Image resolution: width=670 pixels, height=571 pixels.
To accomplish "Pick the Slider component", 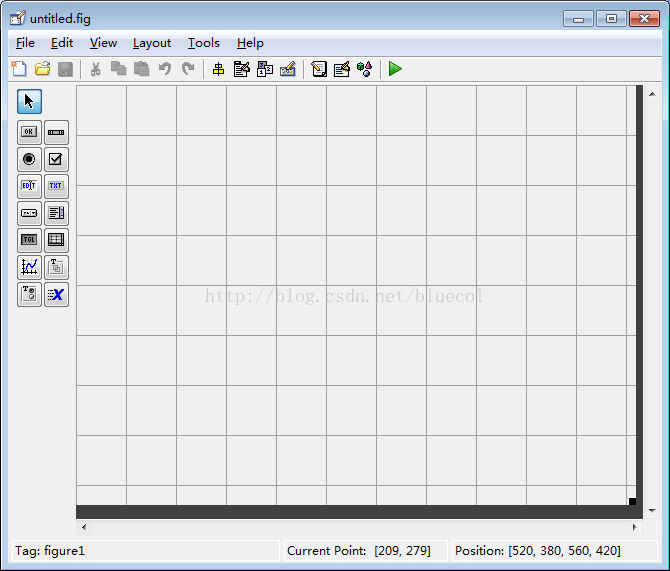I will coord(56,132).
